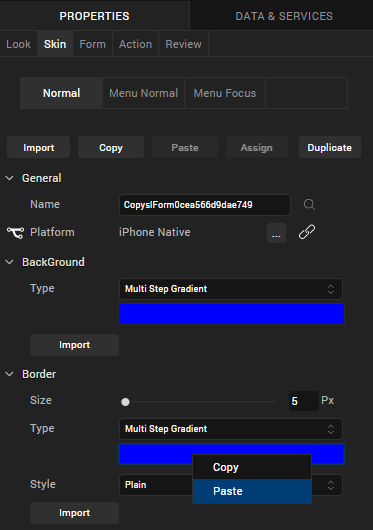Click the skin Name input field
Viewport: 373px width, 530px height.
(205, 205)
